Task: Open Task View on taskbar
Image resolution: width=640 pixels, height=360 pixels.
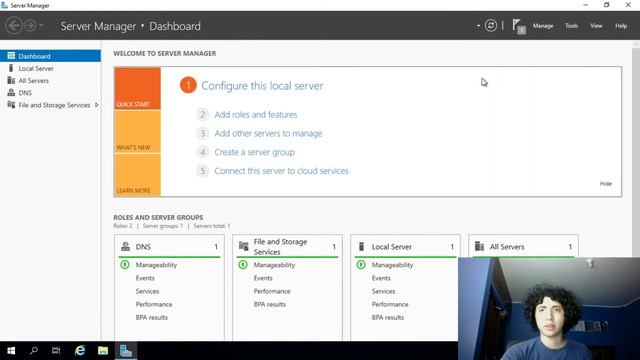Action: pos(56,351)
